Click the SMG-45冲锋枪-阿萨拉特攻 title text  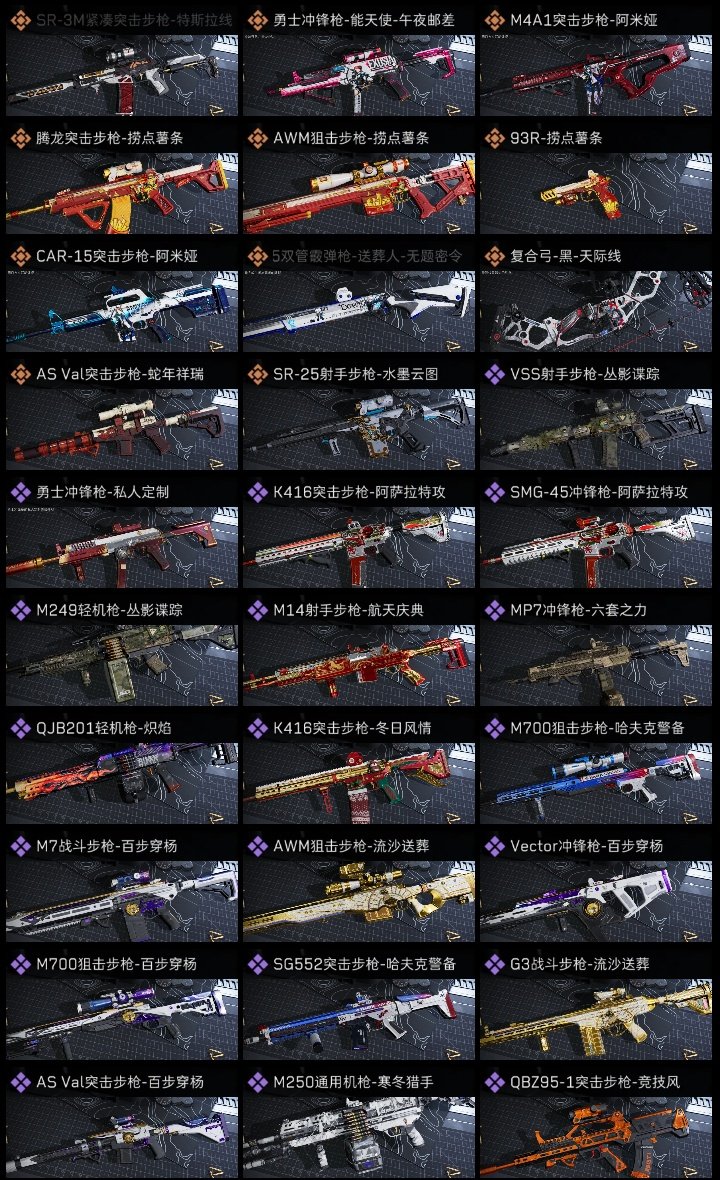[599, 492]
